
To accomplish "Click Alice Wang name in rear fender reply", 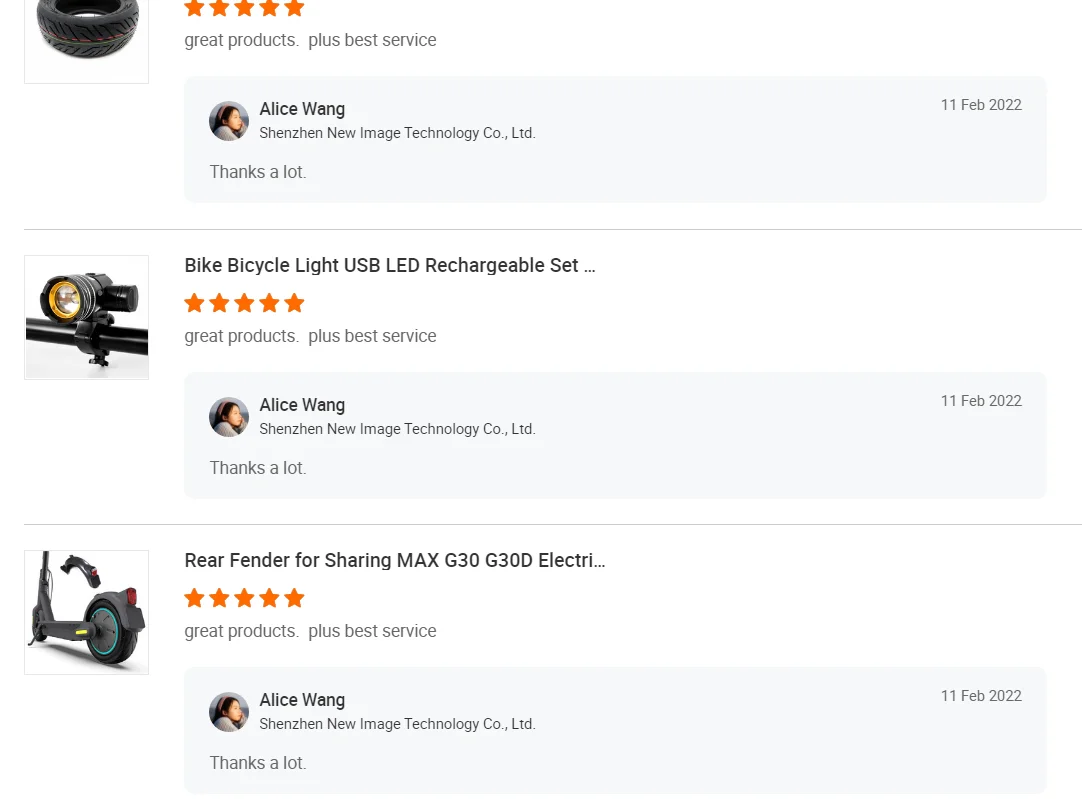I will pos(302,700).
